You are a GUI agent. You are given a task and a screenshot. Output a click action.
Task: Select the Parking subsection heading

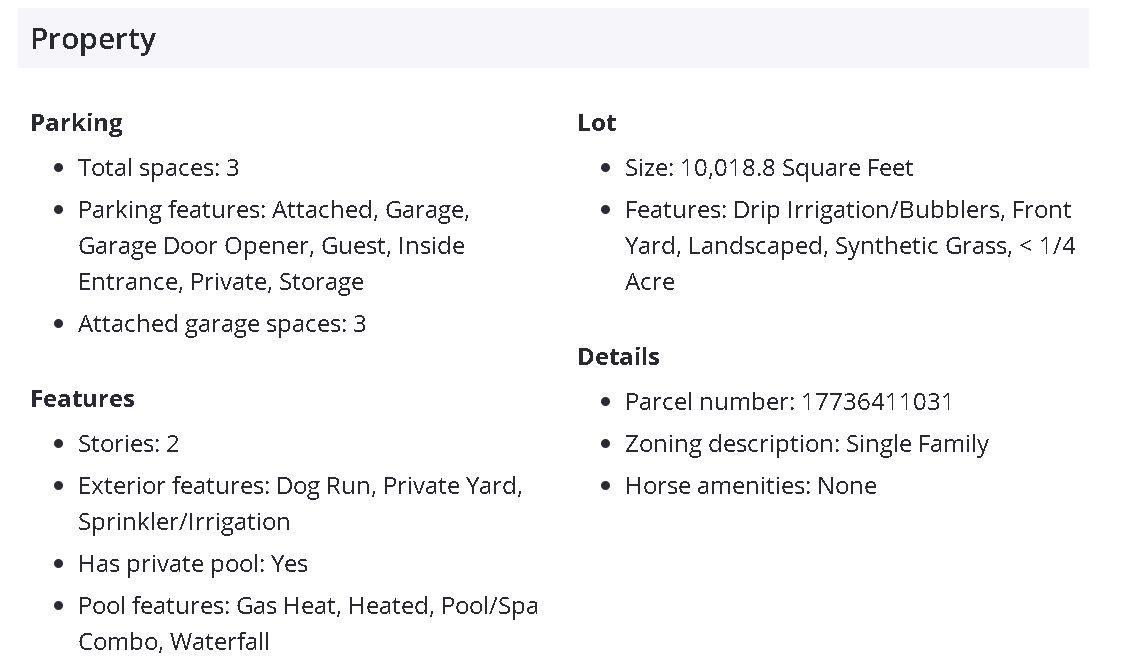click(x=76, y=123)
